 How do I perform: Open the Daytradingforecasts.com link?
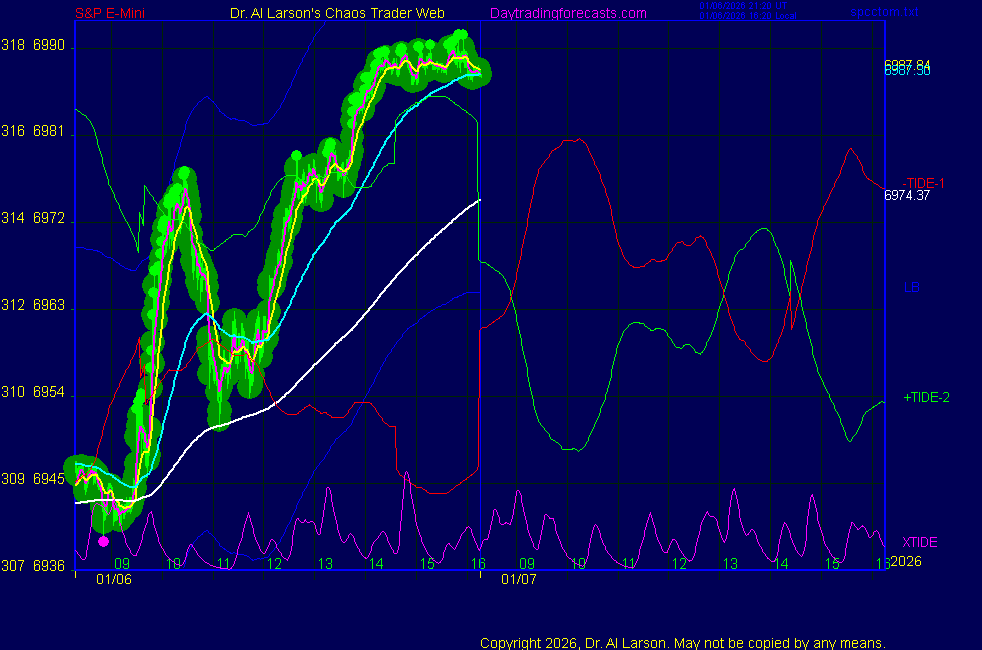point(567,13)
